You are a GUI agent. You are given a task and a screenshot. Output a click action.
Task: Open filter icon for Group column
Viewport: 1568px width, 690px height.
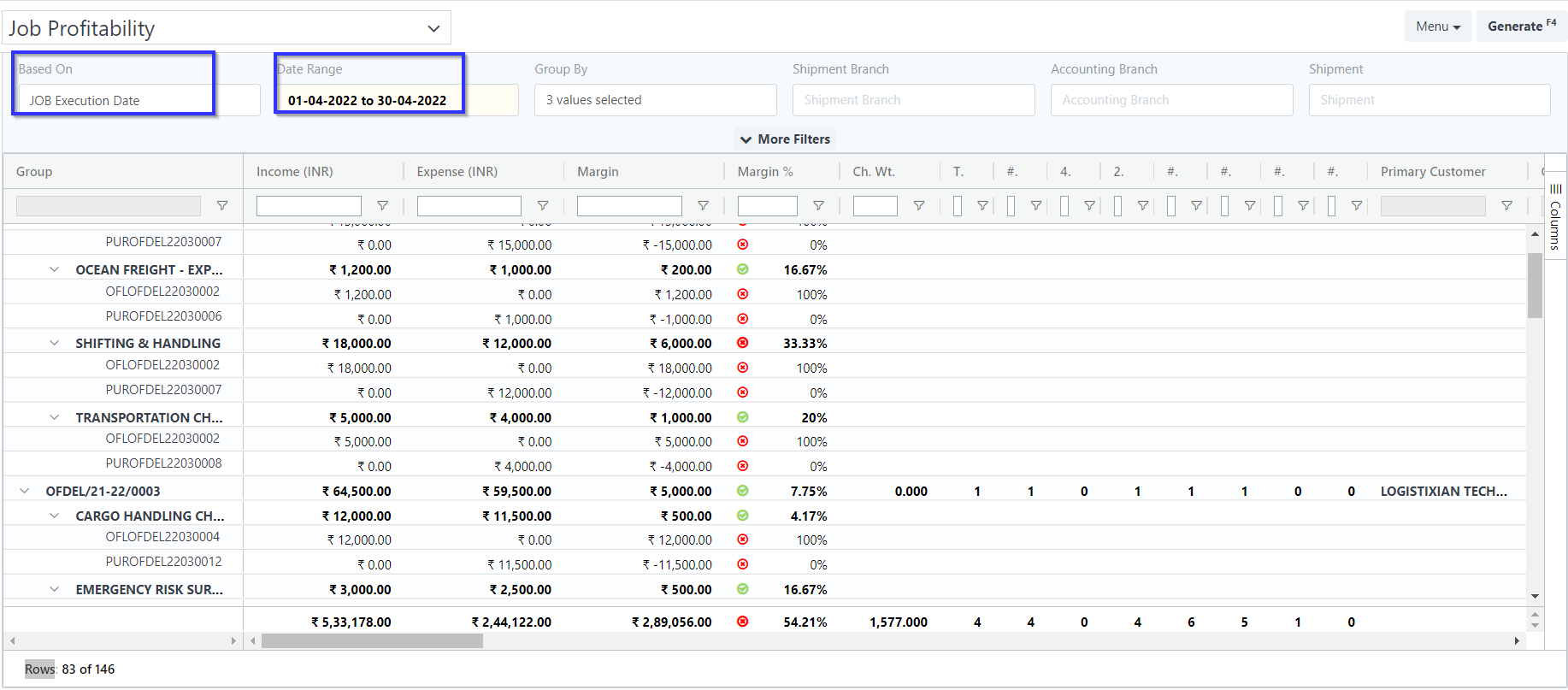(x=222, y=206)
